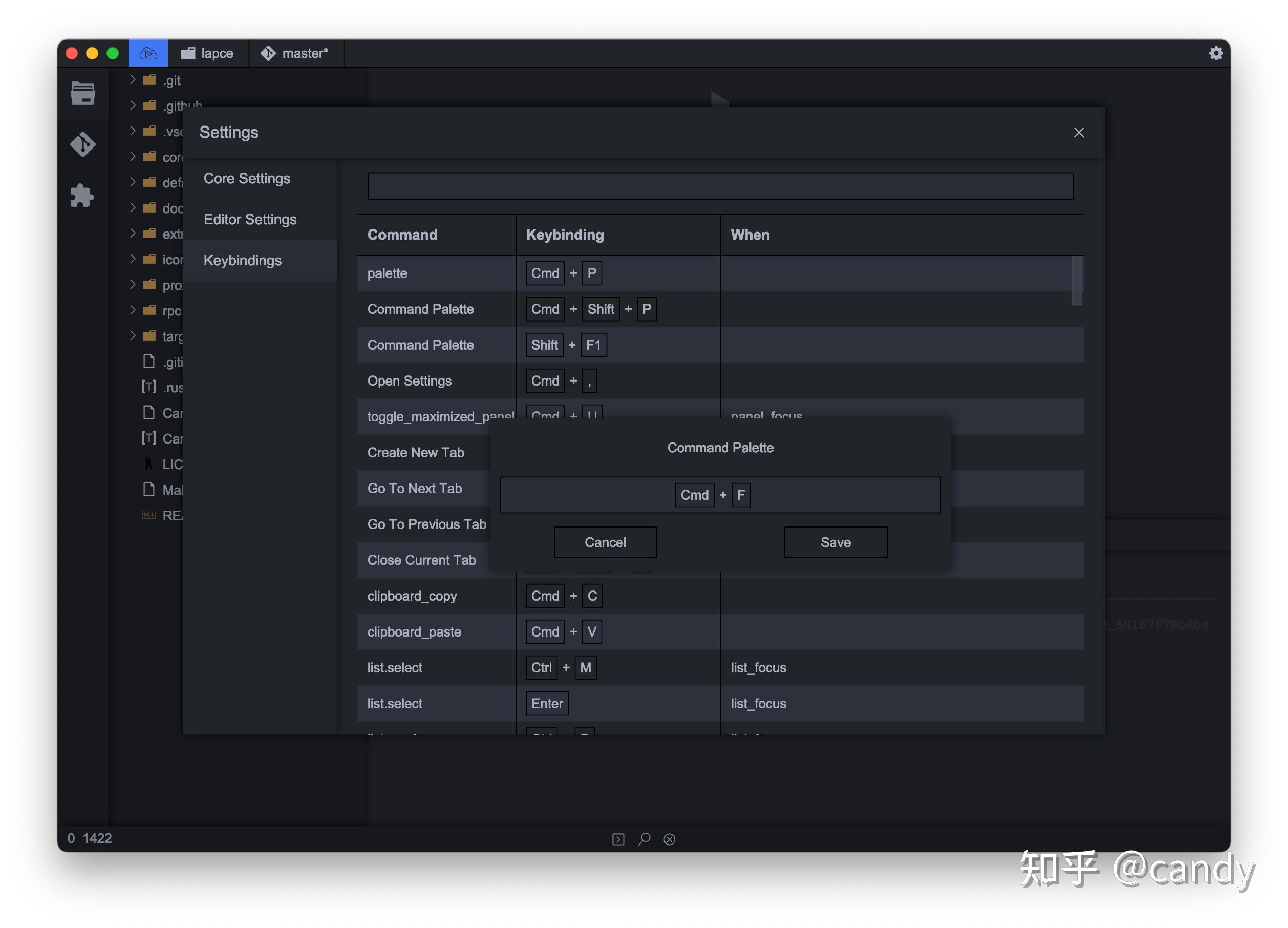Close the Settings dialog with X

[x=1079, y=133]
